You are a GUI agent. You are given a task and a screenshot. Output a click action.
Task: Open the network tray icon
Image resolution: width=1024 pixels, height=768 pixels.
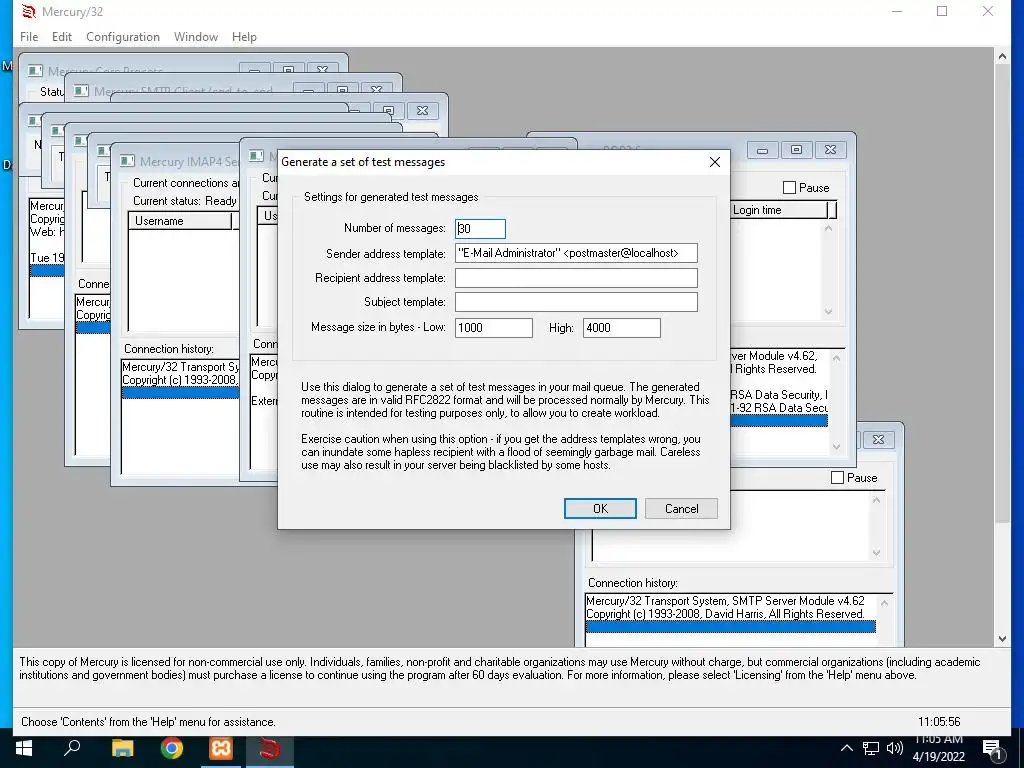871,748
